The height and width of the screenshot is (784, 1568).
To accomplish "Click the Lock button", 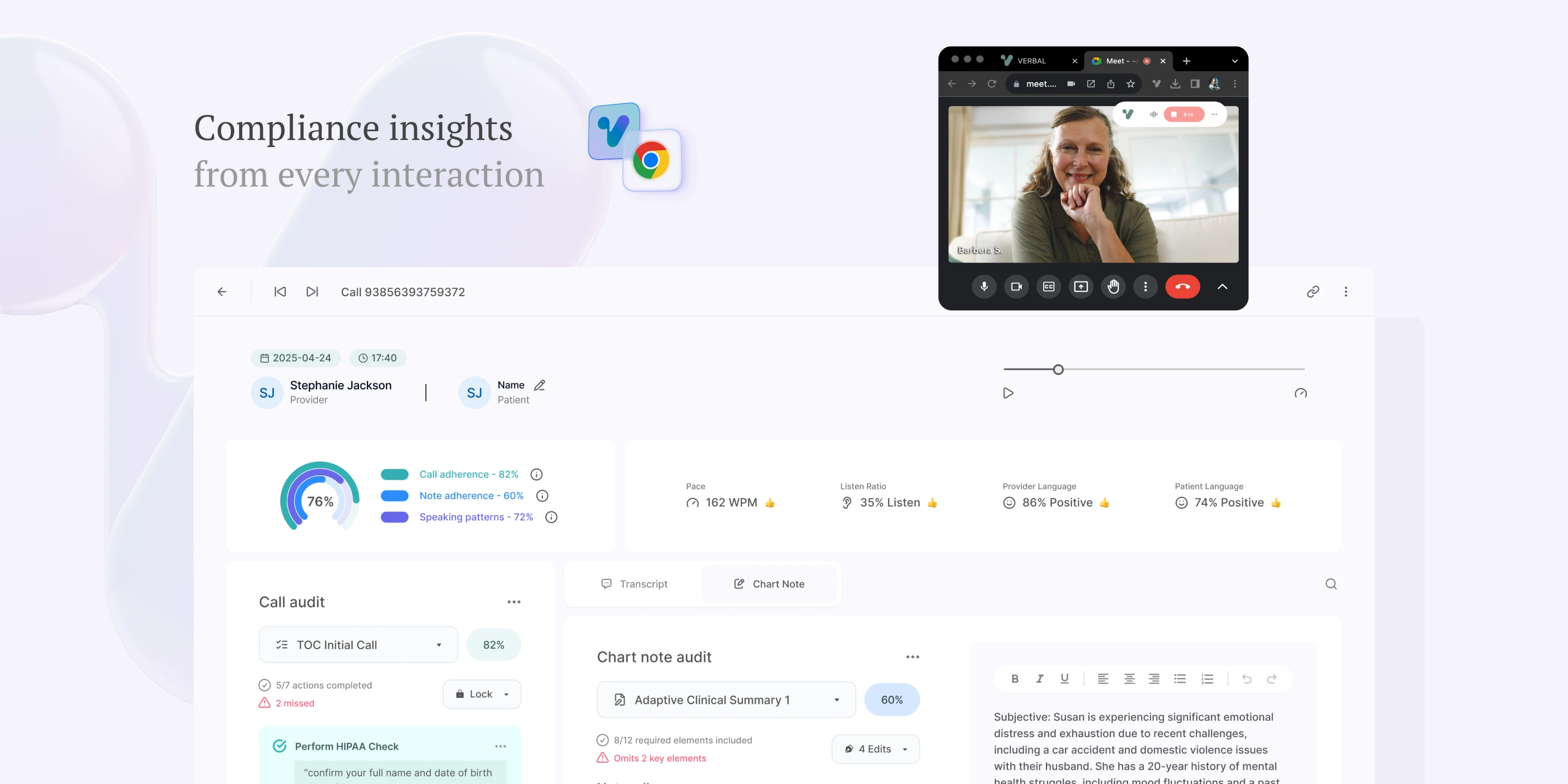I will tap(481, 694).
